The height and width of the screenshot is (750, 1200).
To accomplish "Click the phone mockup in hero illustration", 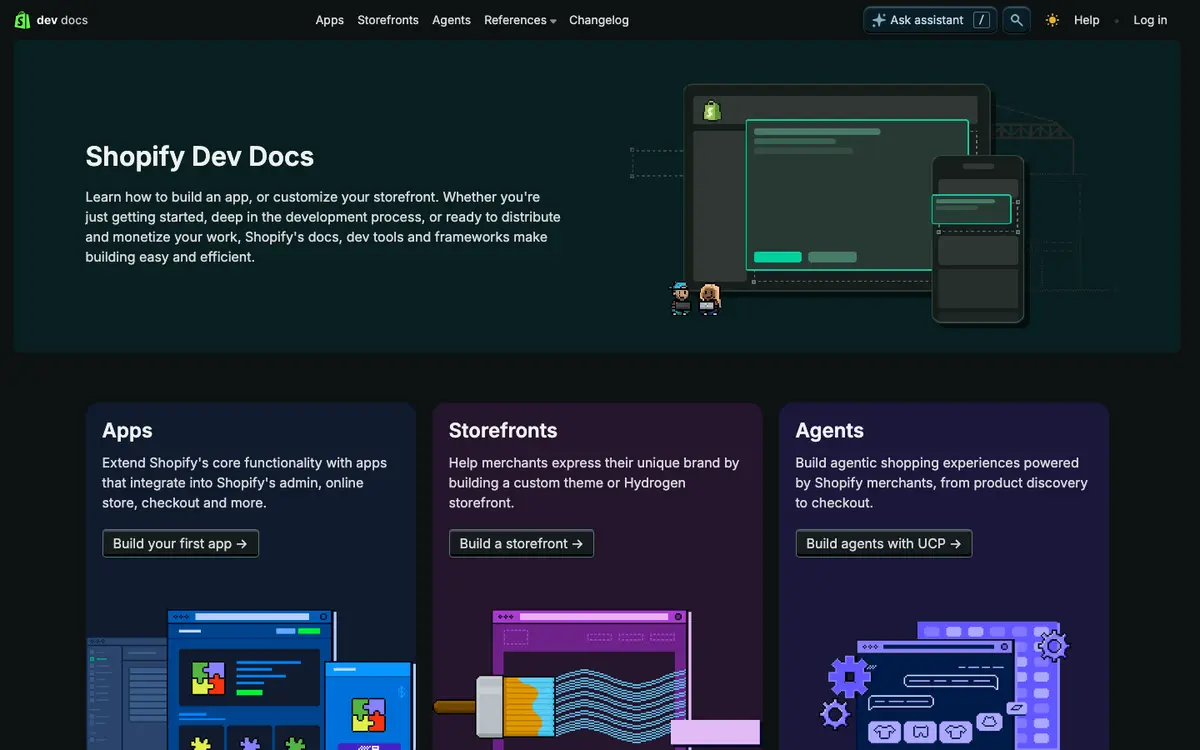I will click(x=978, y=240).
